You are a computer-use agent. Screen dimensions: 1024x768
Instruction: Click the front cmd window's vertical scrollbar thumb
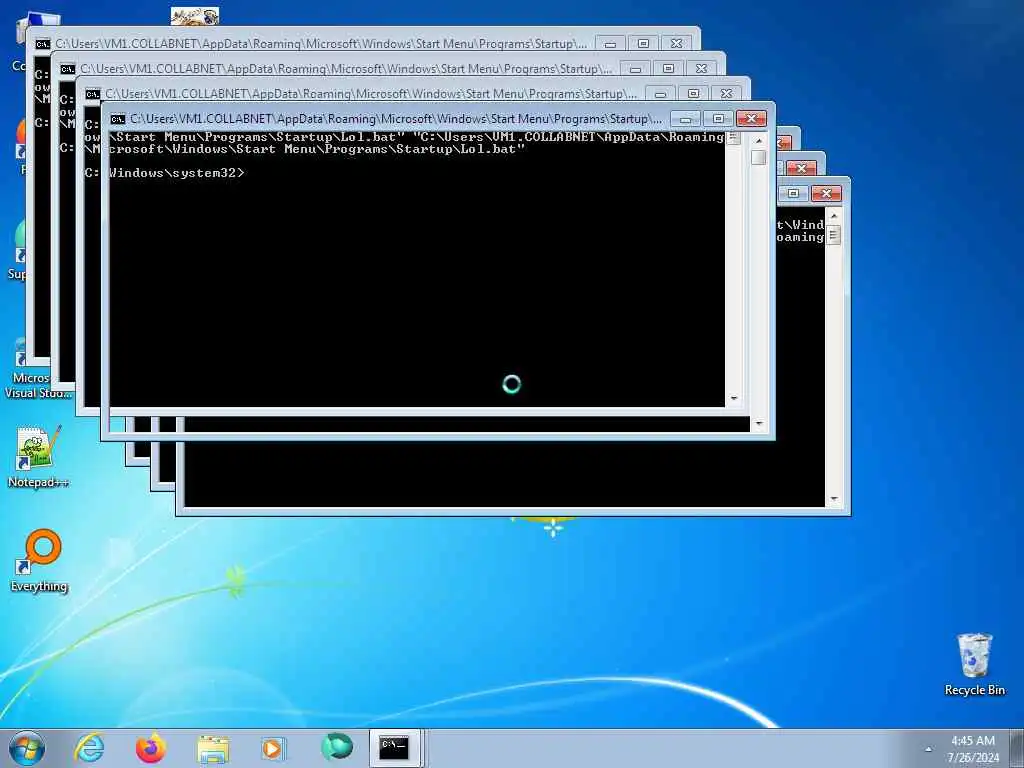pos(758,157)
